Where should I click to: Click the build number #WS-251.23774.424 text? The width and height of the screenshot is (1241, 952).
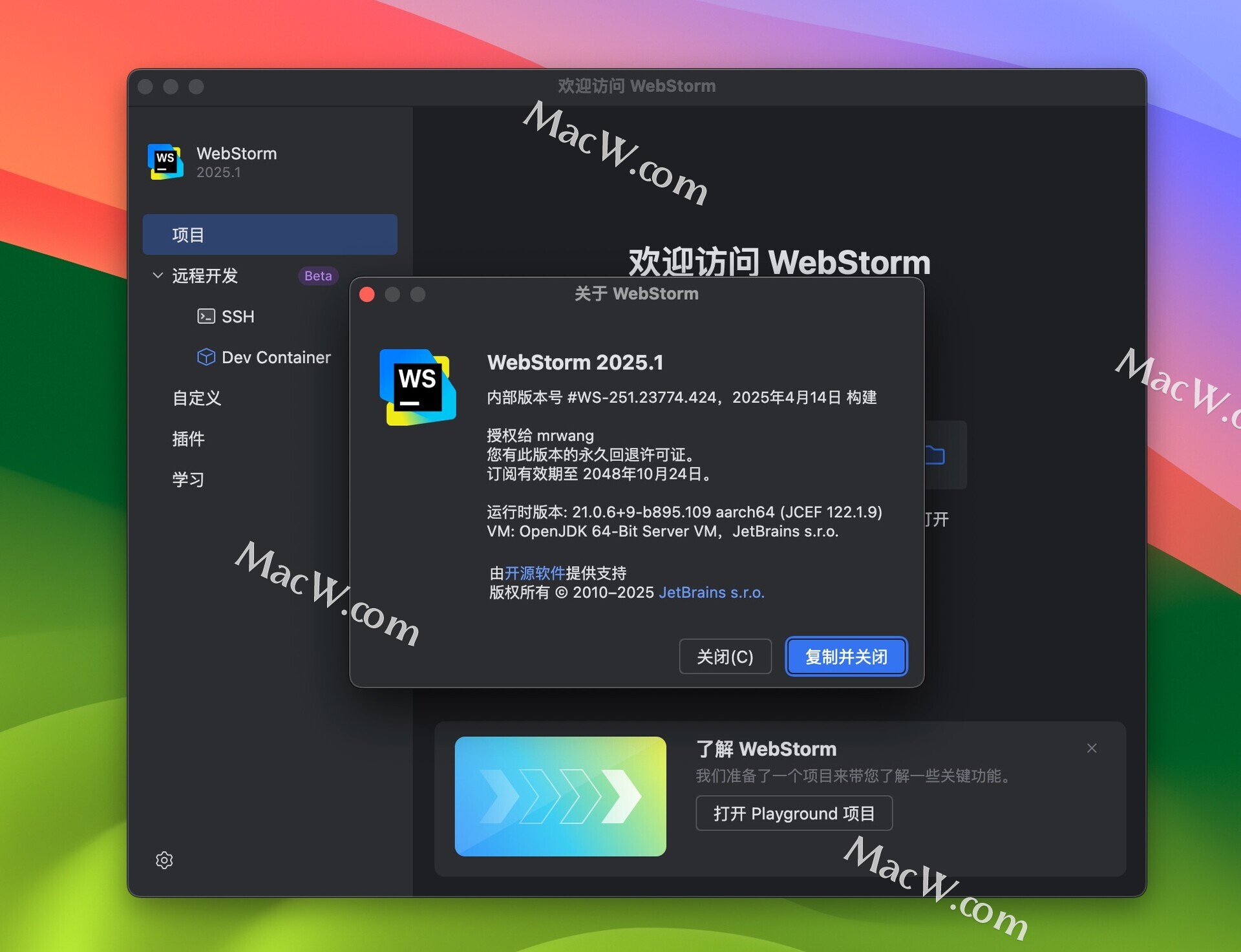[x=641, y=397]
